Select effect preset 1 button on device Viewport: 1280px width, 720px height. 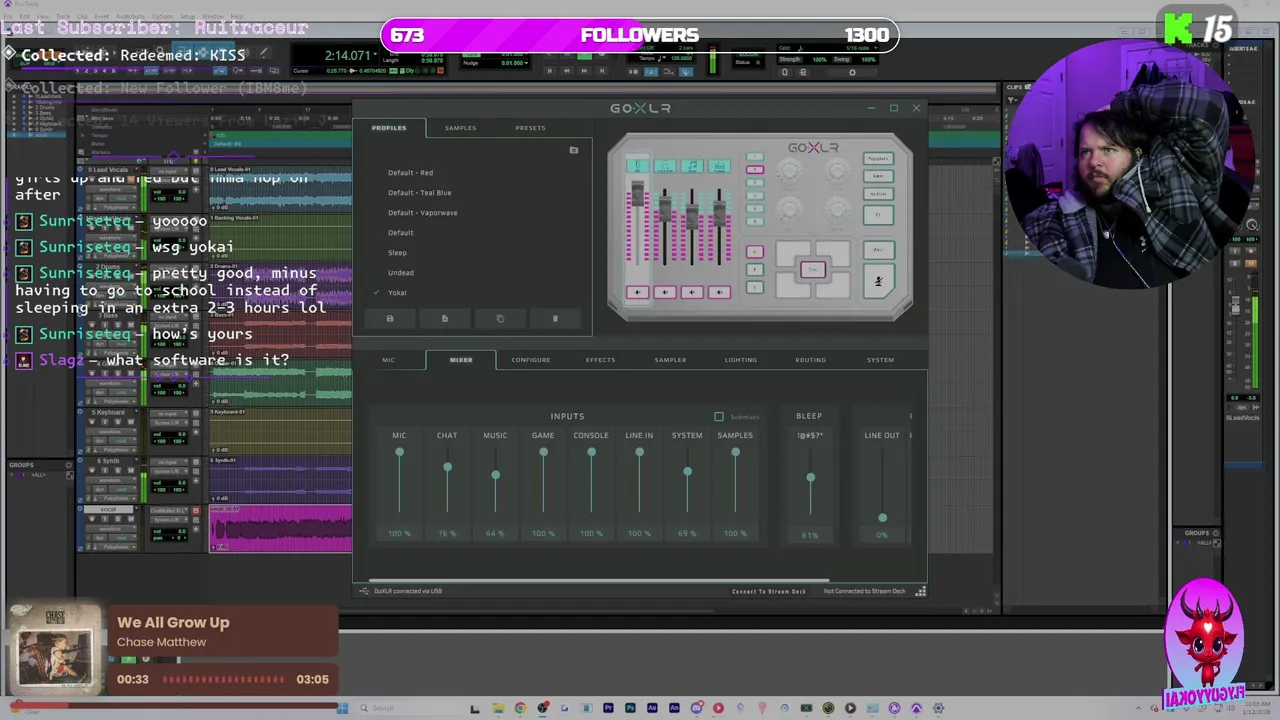(755, 157)
